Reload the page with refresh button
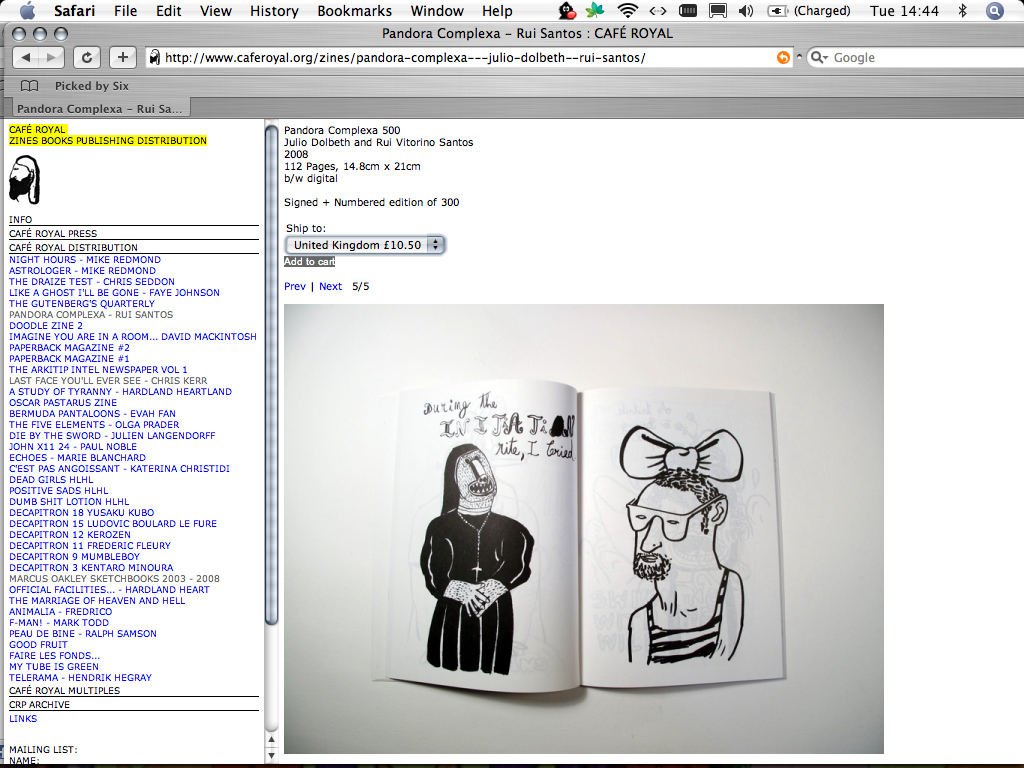The width and height of the screenshot is (1024, 768). [x=87, y=57]
